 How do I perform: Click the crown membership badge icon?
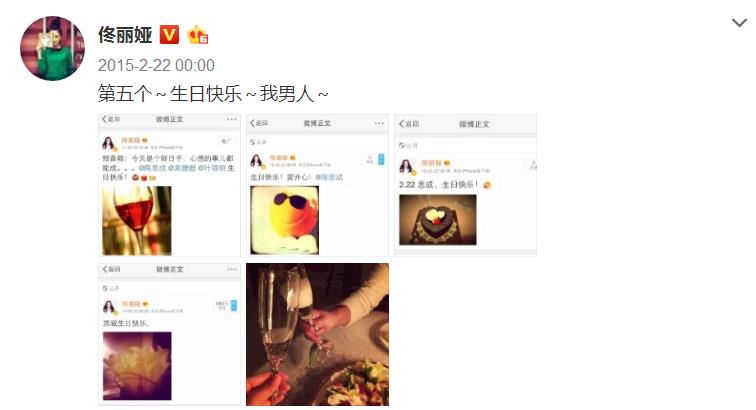(x=198, y=35)
